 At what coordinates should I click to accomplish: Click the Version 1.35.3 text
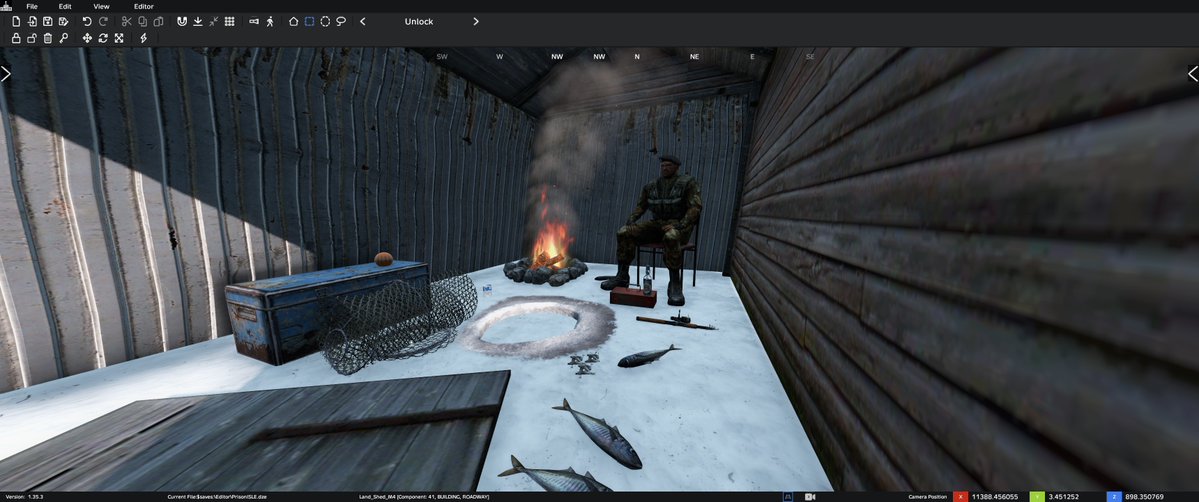(x=25, y=497)
